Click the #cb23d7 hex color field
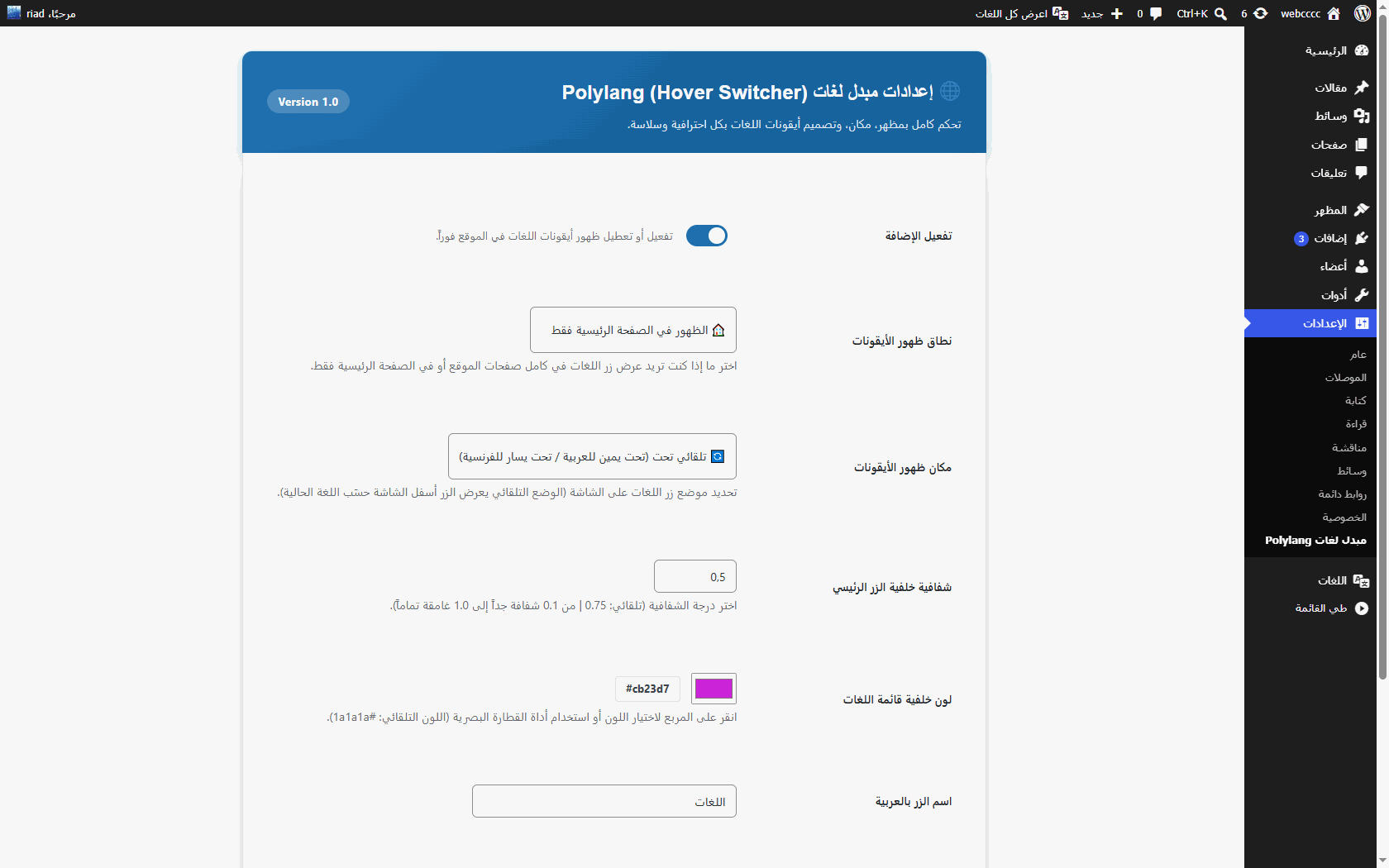The image size is (1389, 868). 647,689
